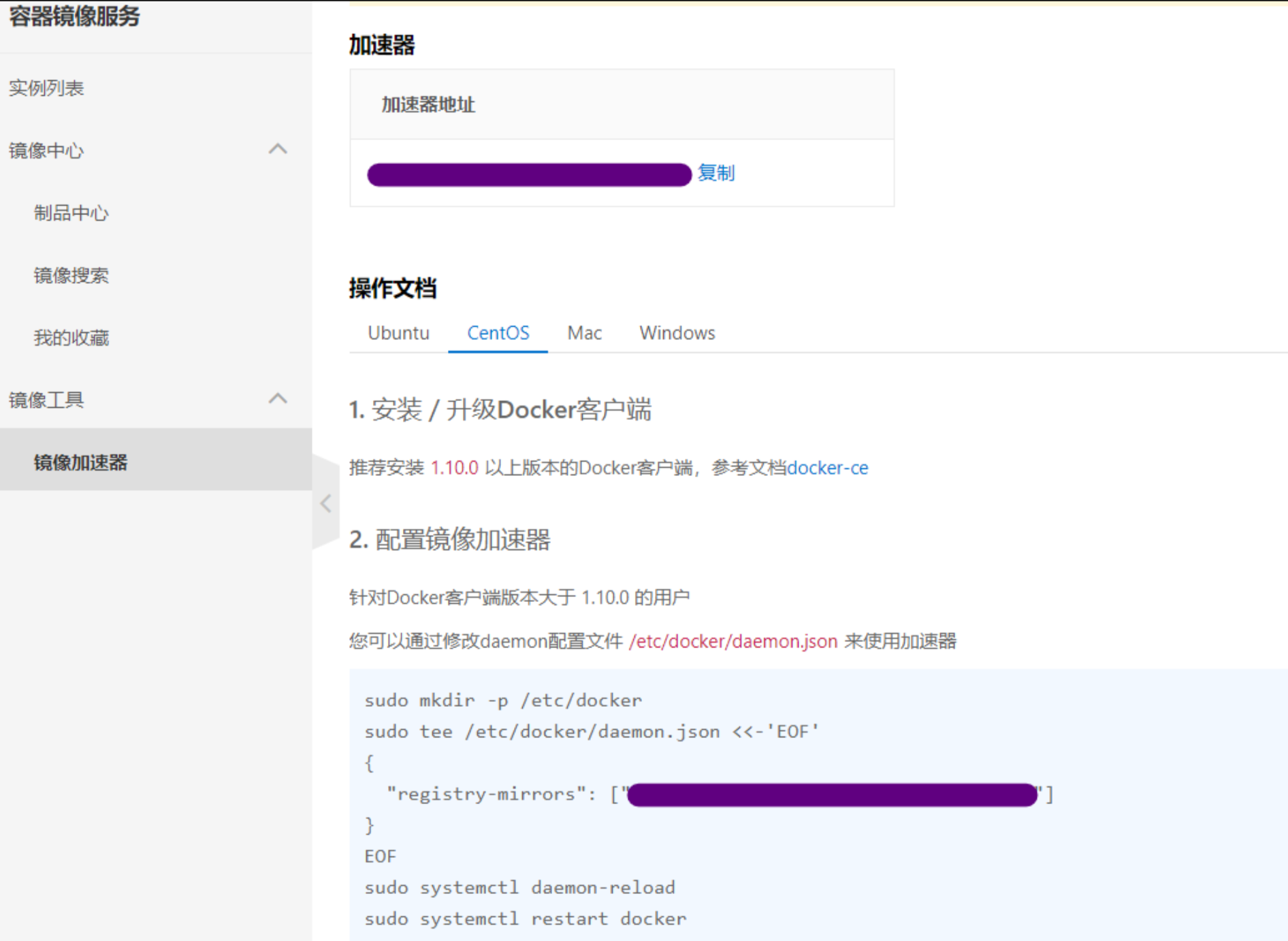Click the 'sudo mkdir -p /etc/docker' line
1288x941 pixels.
503,701
